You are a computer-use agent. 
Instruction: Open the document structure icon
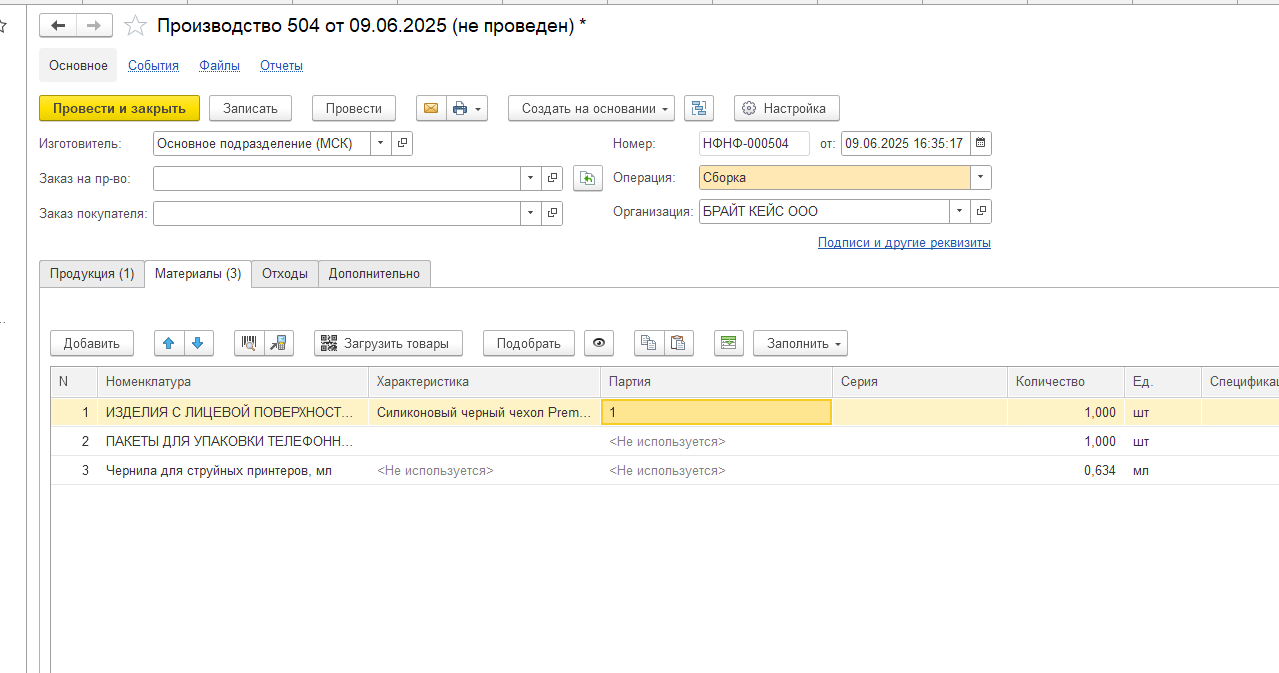(699, 108)
